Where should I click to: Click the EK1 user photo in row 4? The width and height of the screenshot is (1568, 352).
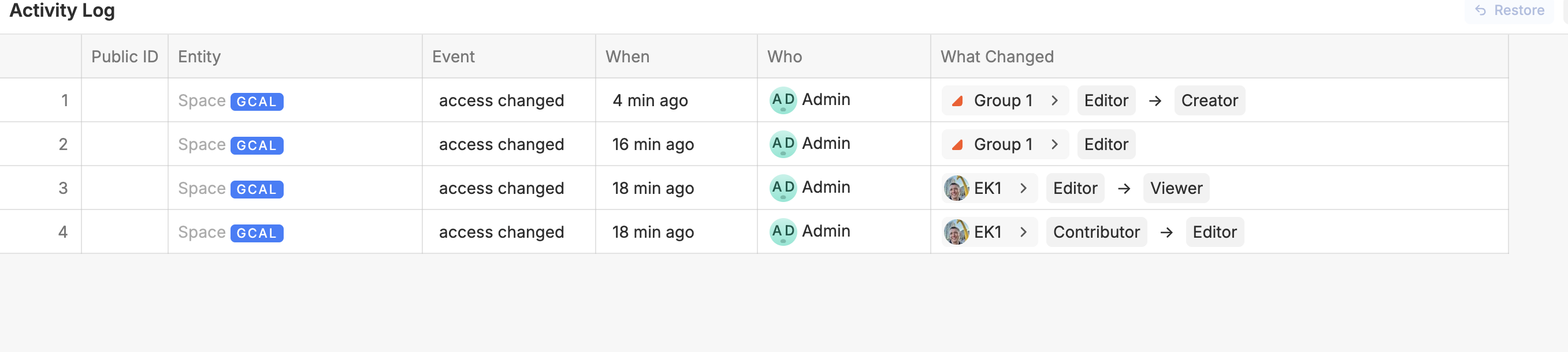[x=956, y=232]
